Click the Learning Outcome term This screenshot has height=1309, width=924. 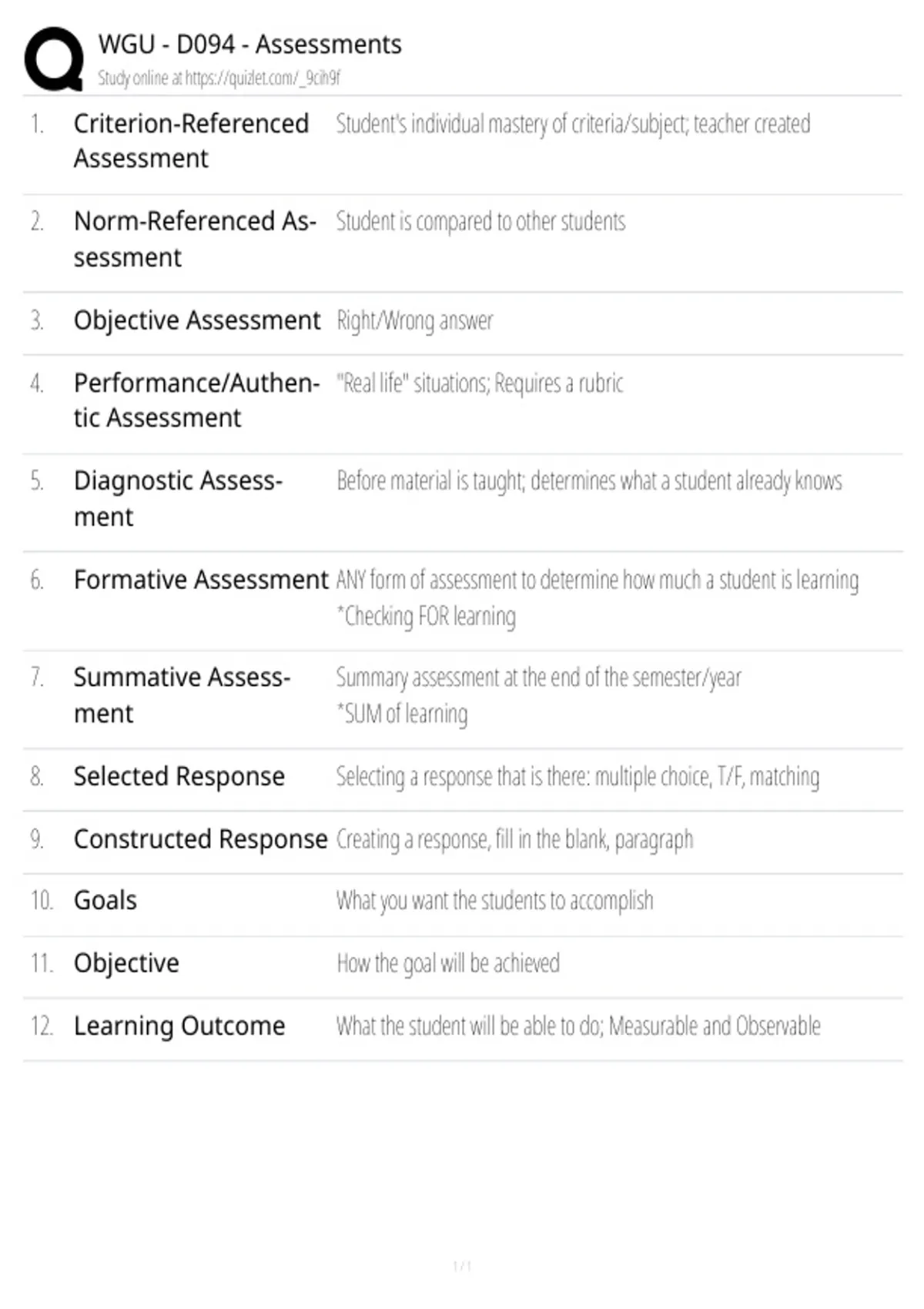(179, 1026)
